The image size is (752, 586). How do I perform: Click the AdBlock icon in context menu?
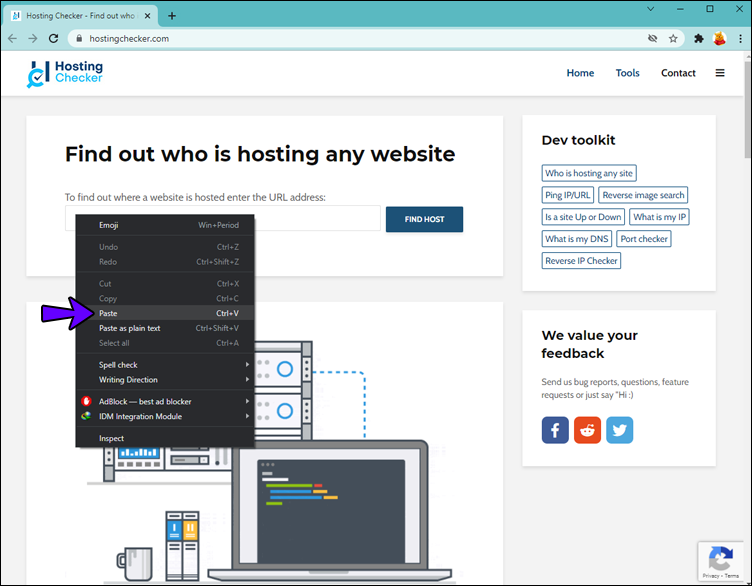[86, 401]
